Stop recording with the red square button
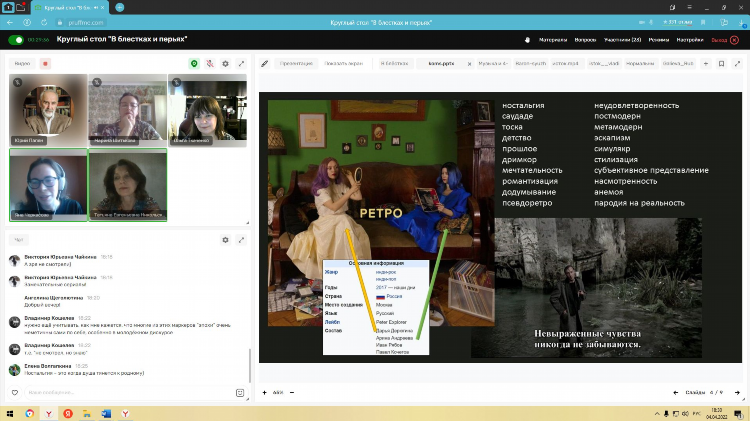Image resolution: width=750 pixels, height=421 pixels. [x=45, y=64]
